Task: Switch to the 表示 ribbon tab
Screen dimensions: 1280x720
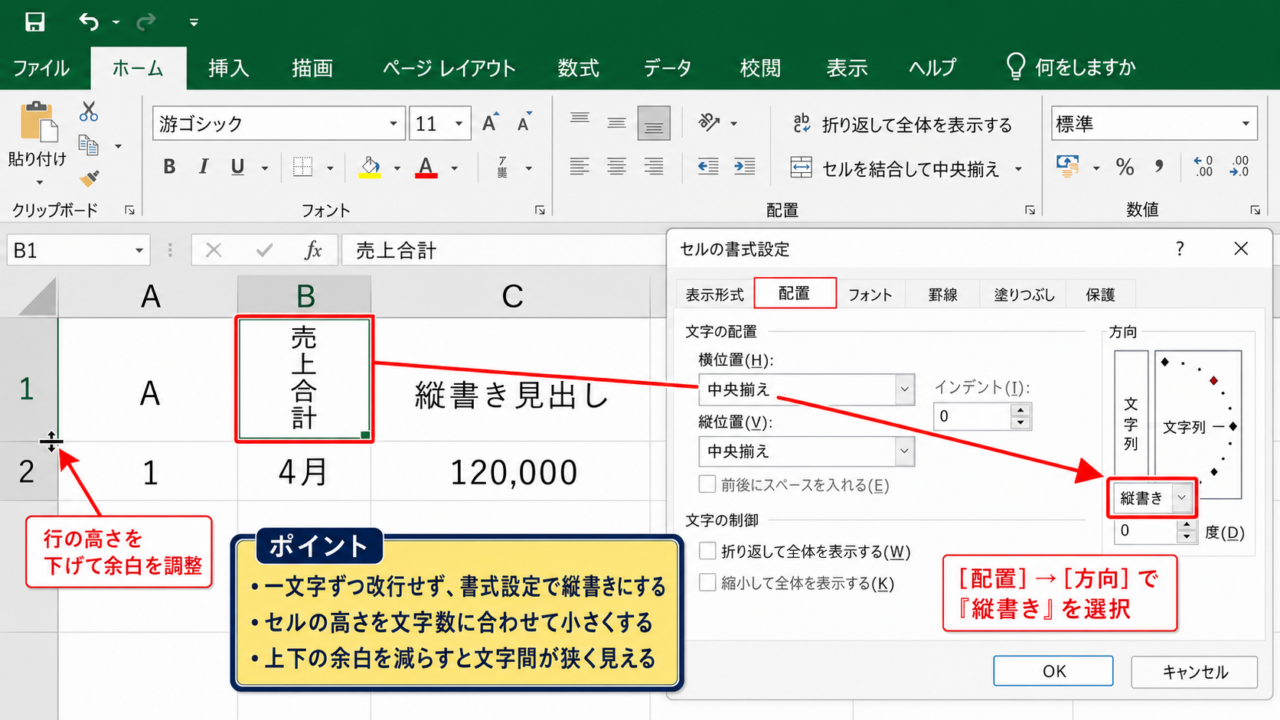Action: 847,68
